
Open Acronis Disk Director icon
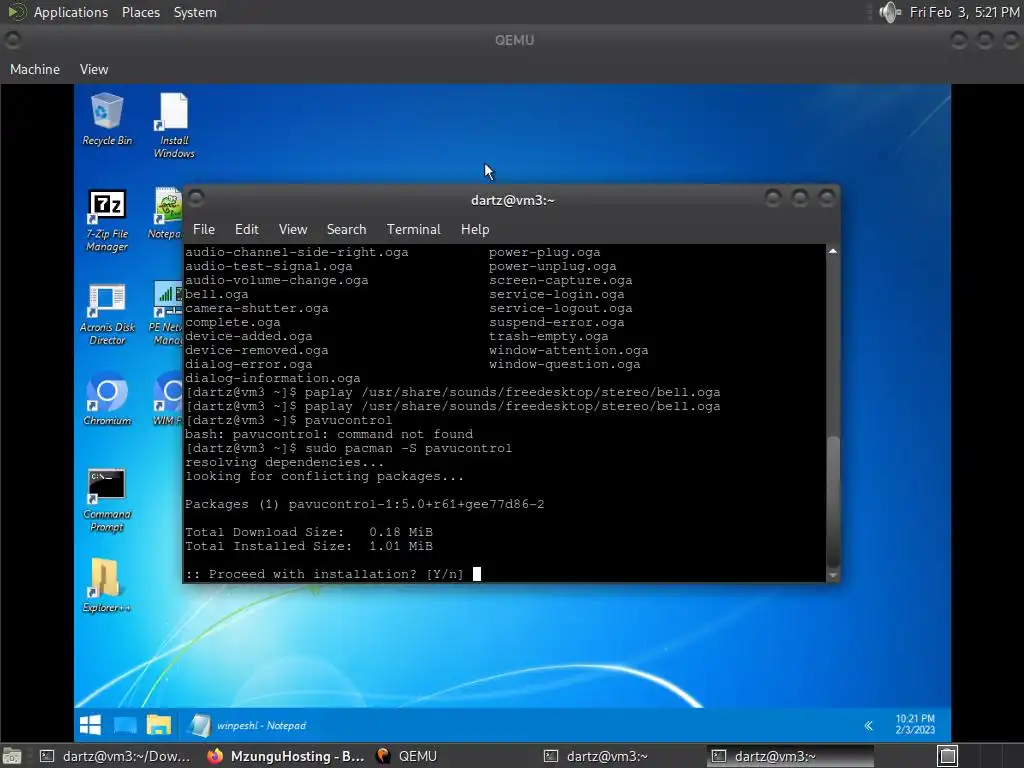click(106, 314)
